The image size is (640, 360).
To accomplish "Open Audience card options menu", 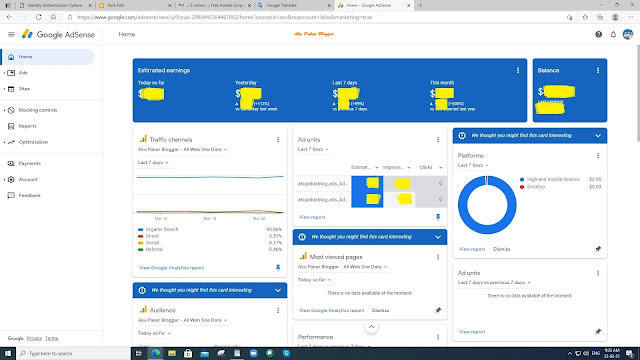I will (x=278, y=310).
